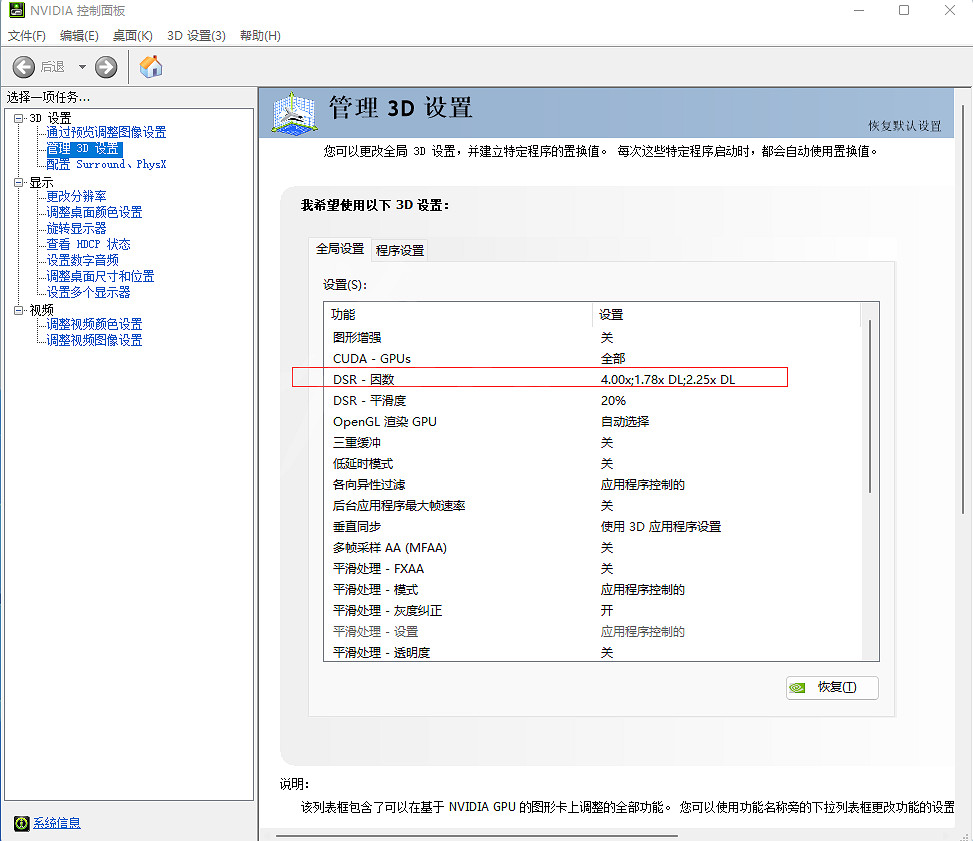Select the DSR - 平滑度 setting row

pyautogui.click(x=367, y=400)
